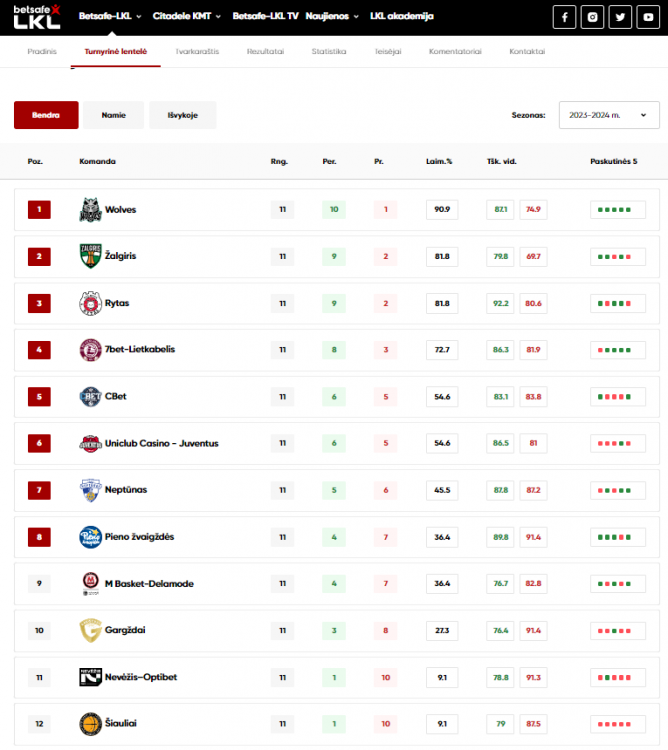Click the Šiauliai basketball logo
668x750 pixels.
pyautogui.click(x=90, y=724)
